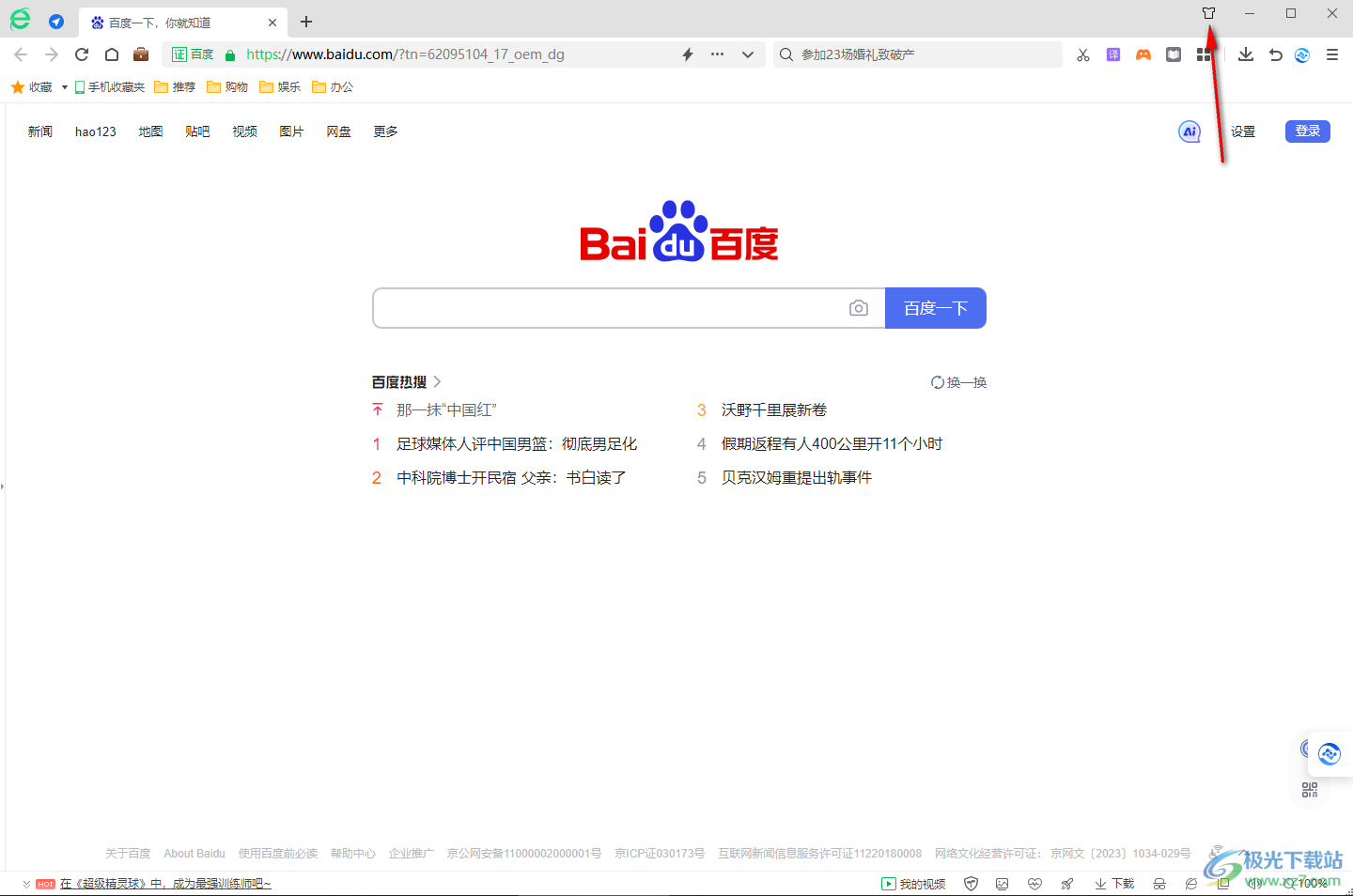1353x896 pixels.
Task: Go back with the back arrow
Action: pyautogui.click(x=21, y=54)
